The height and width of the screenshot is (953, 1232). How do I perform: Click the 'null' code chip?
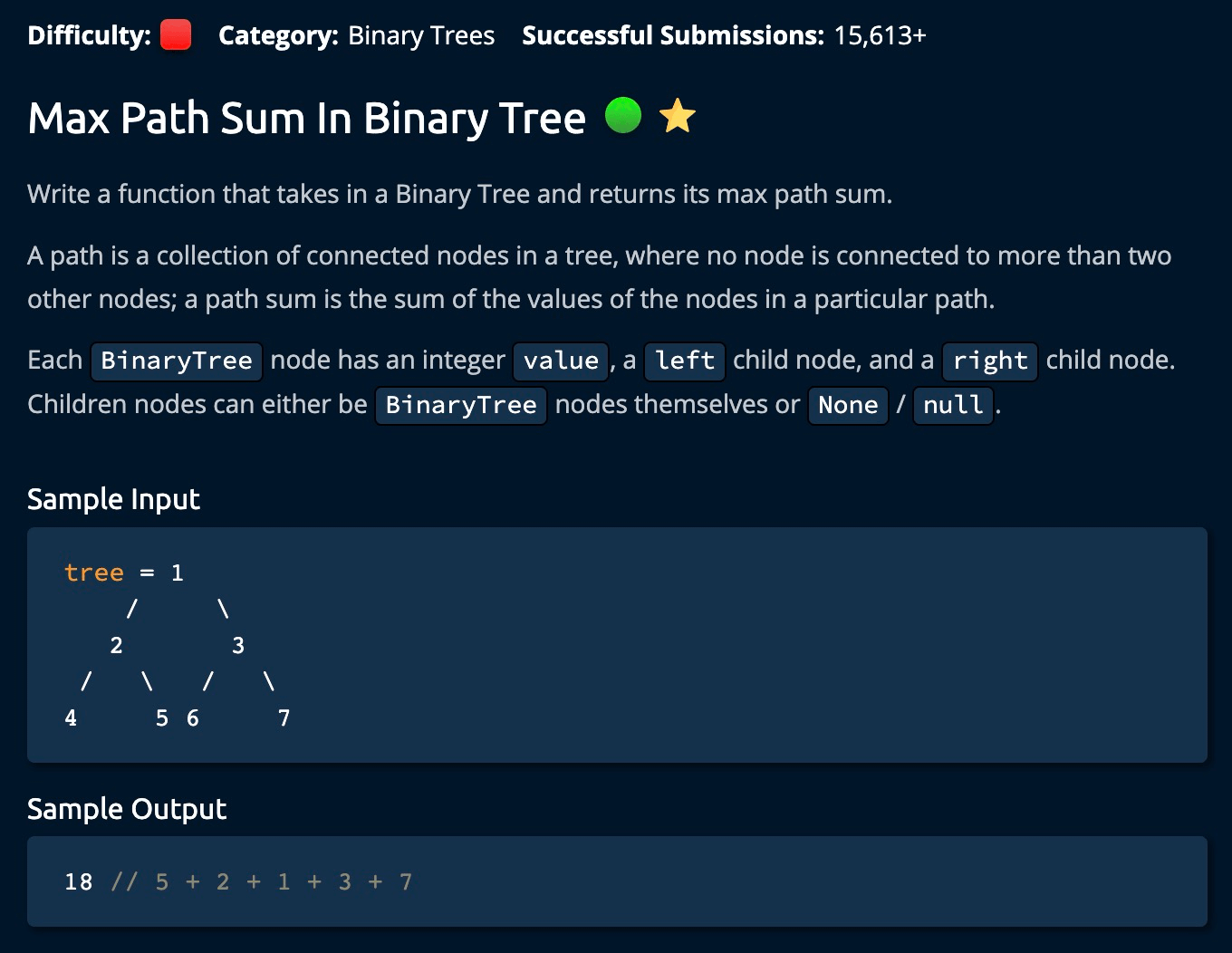[x=953, y=404]
